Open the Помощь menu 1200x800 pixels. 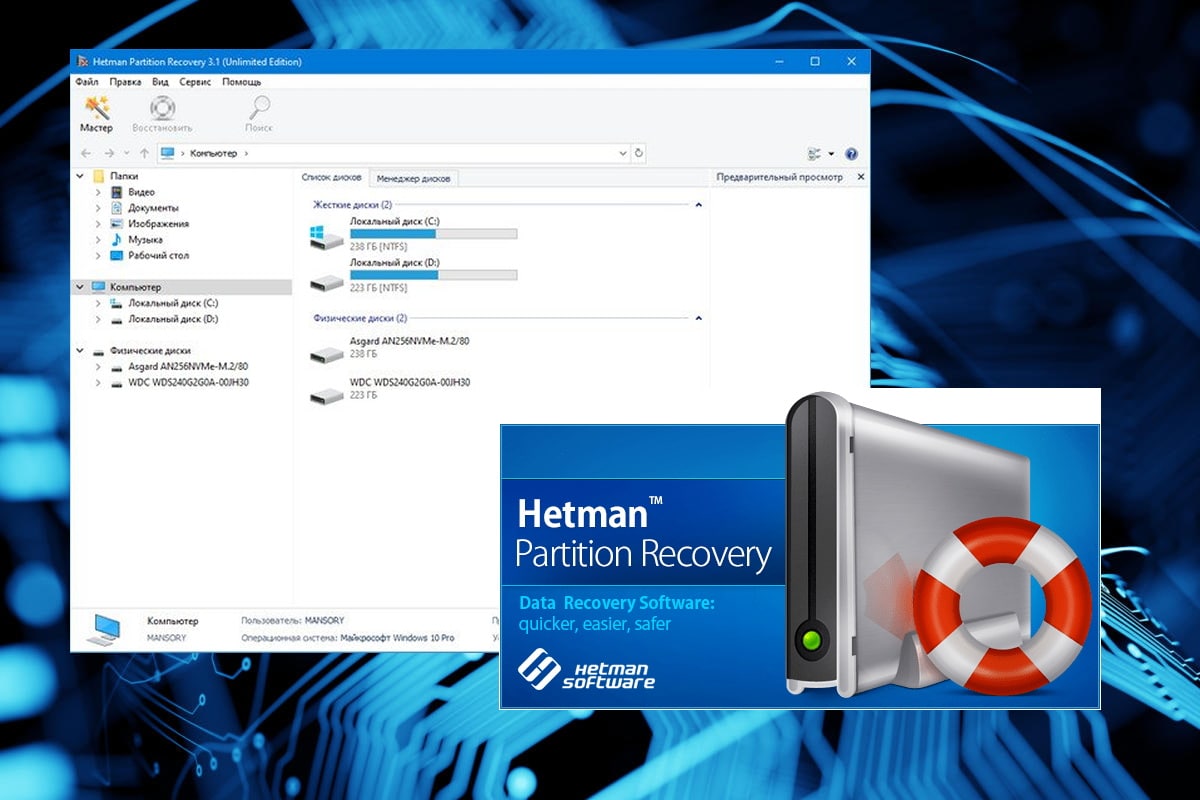tap(241, 82)
